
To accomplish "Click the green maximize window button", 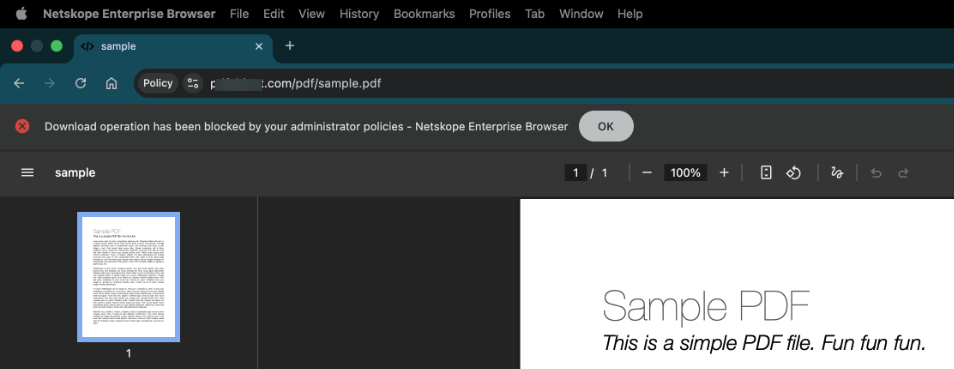I will 57,46.
